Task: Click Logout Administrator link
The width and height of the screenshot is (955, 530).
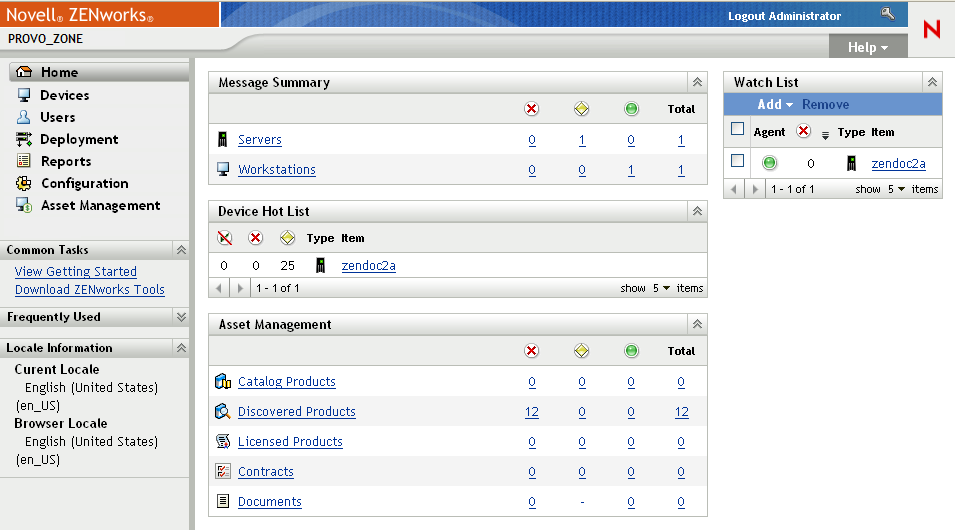Action: pos(784,16)
